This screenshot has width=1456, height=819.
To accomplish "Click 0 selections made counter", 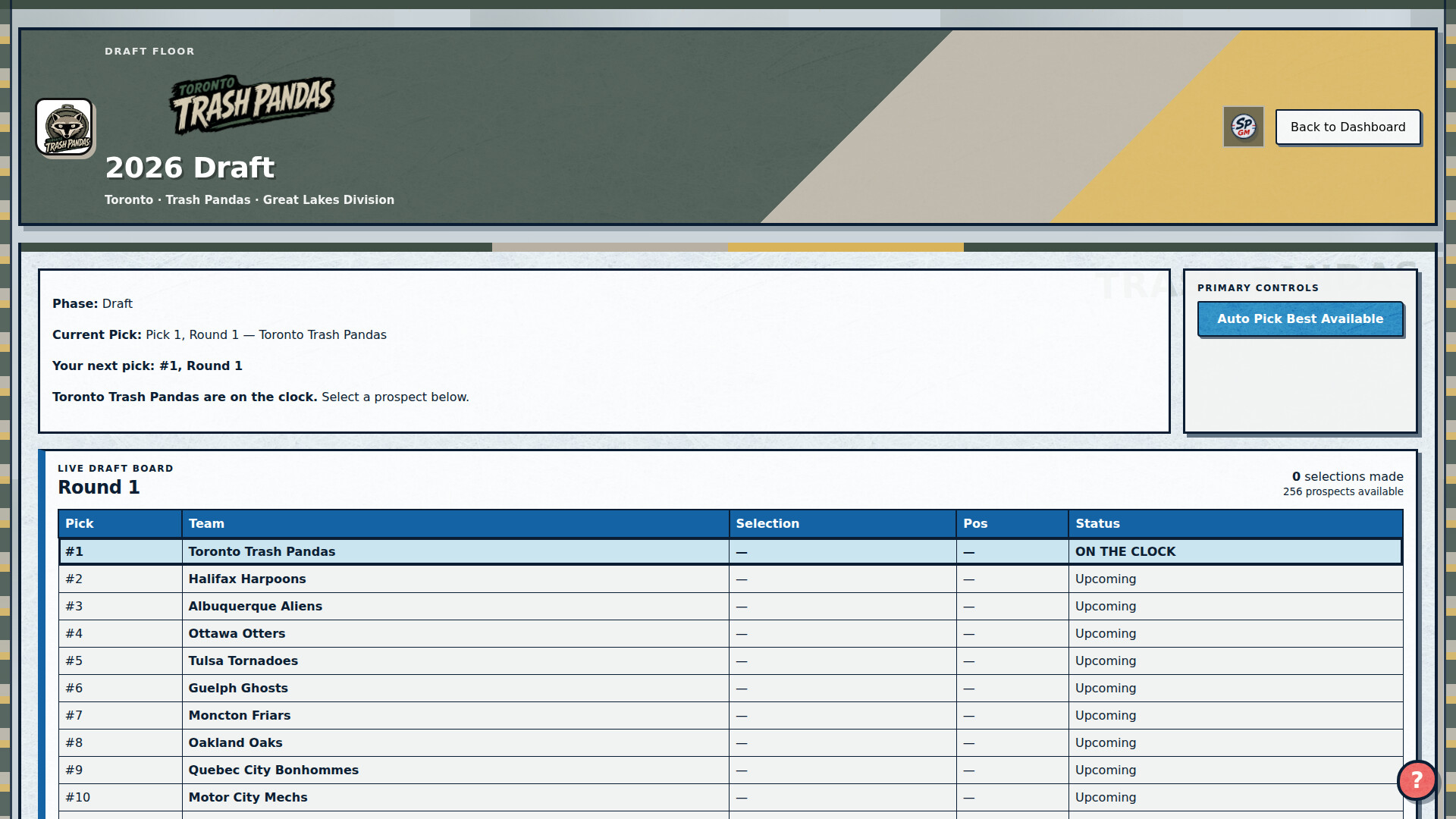I will coord(1348,476).
